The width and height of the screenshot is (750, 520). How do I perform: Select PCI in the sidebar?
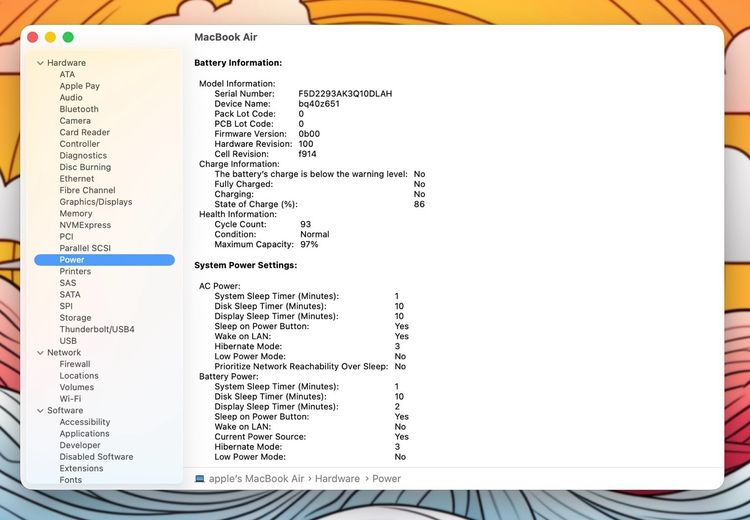point(66,237)
